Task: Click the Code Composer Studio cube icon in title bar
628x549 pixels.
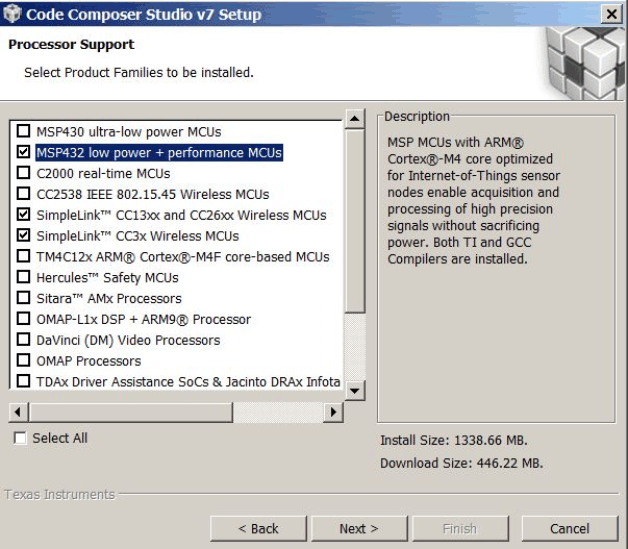Action: coord(12,13)
